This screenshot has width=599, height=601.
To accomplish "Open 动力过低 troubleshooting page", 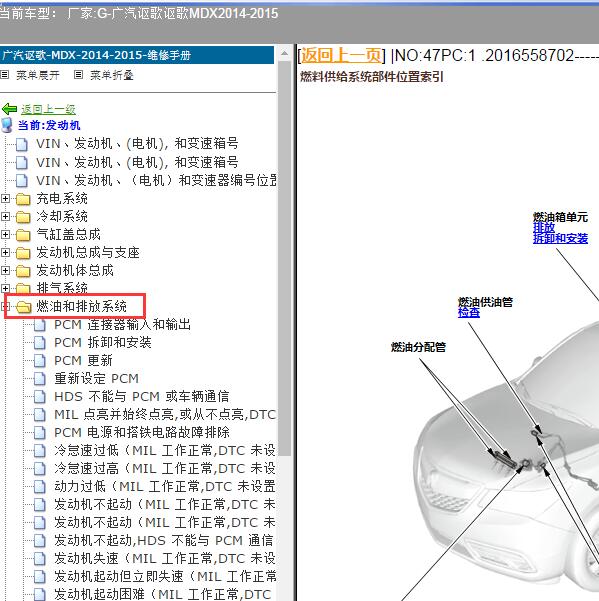I will click(x=165, y=487).
